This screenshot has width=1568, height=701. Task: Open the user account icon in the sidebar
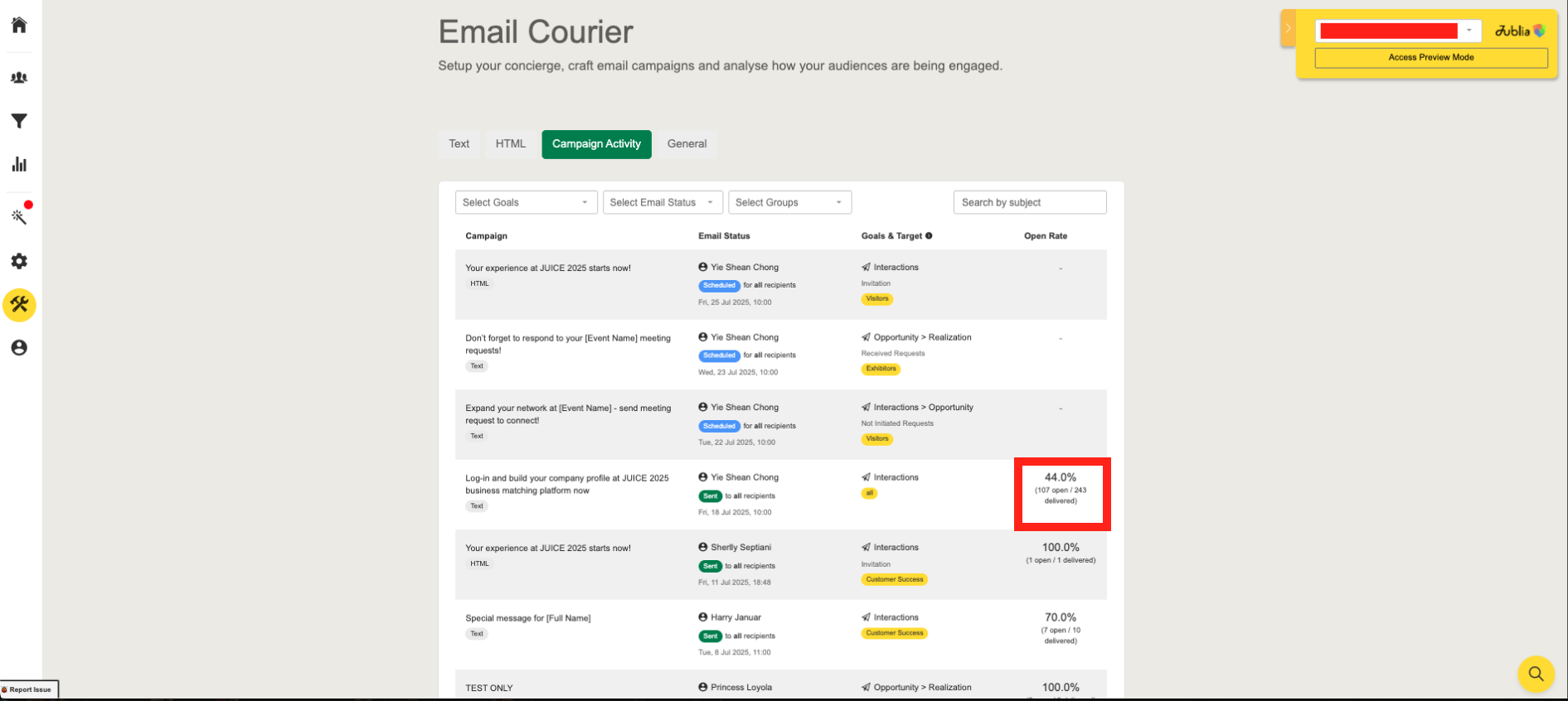tap(19, 348)
